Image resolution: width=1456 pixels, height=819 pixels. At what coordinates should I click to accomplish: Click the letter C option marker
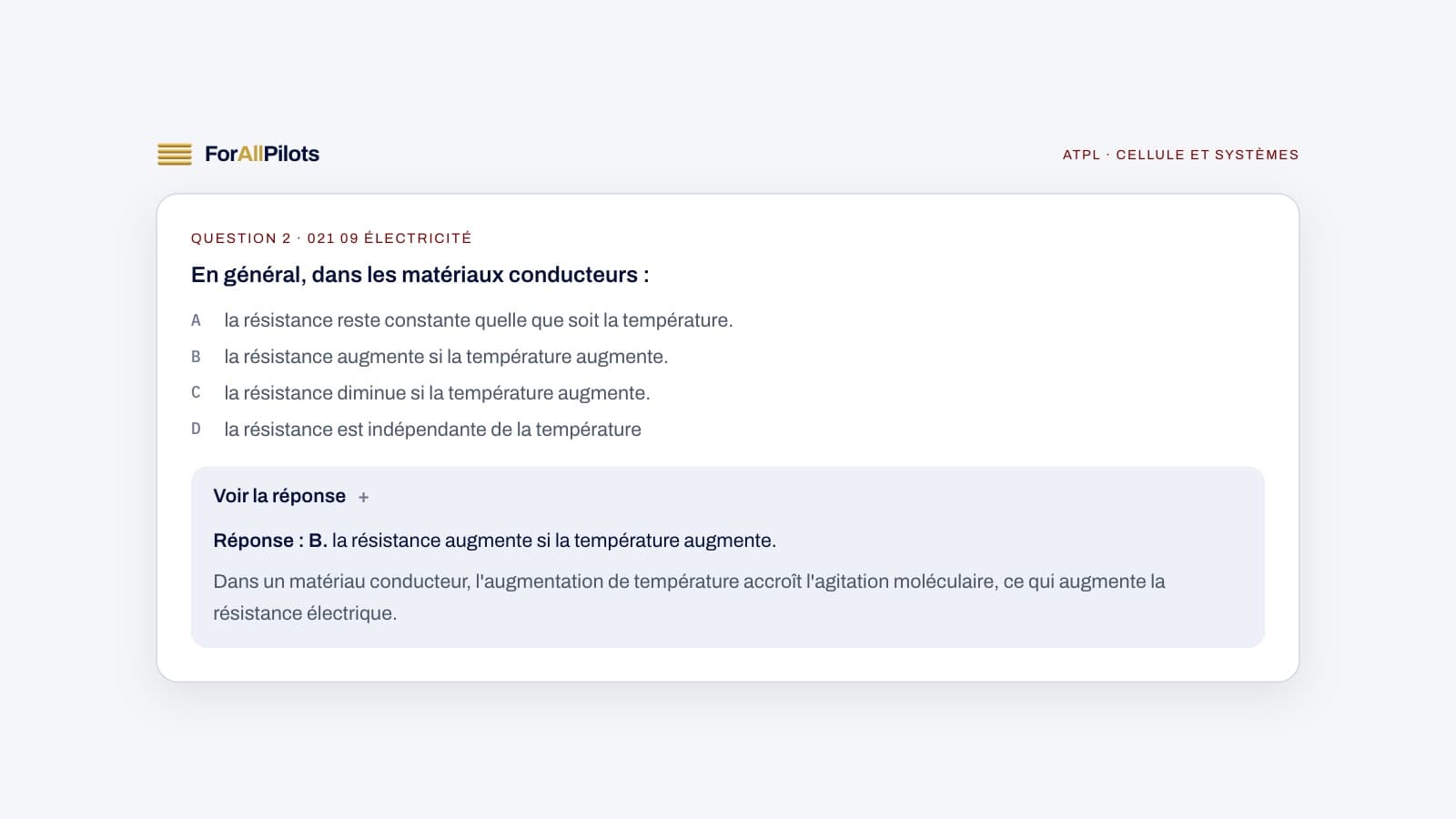tap(196, 392)
